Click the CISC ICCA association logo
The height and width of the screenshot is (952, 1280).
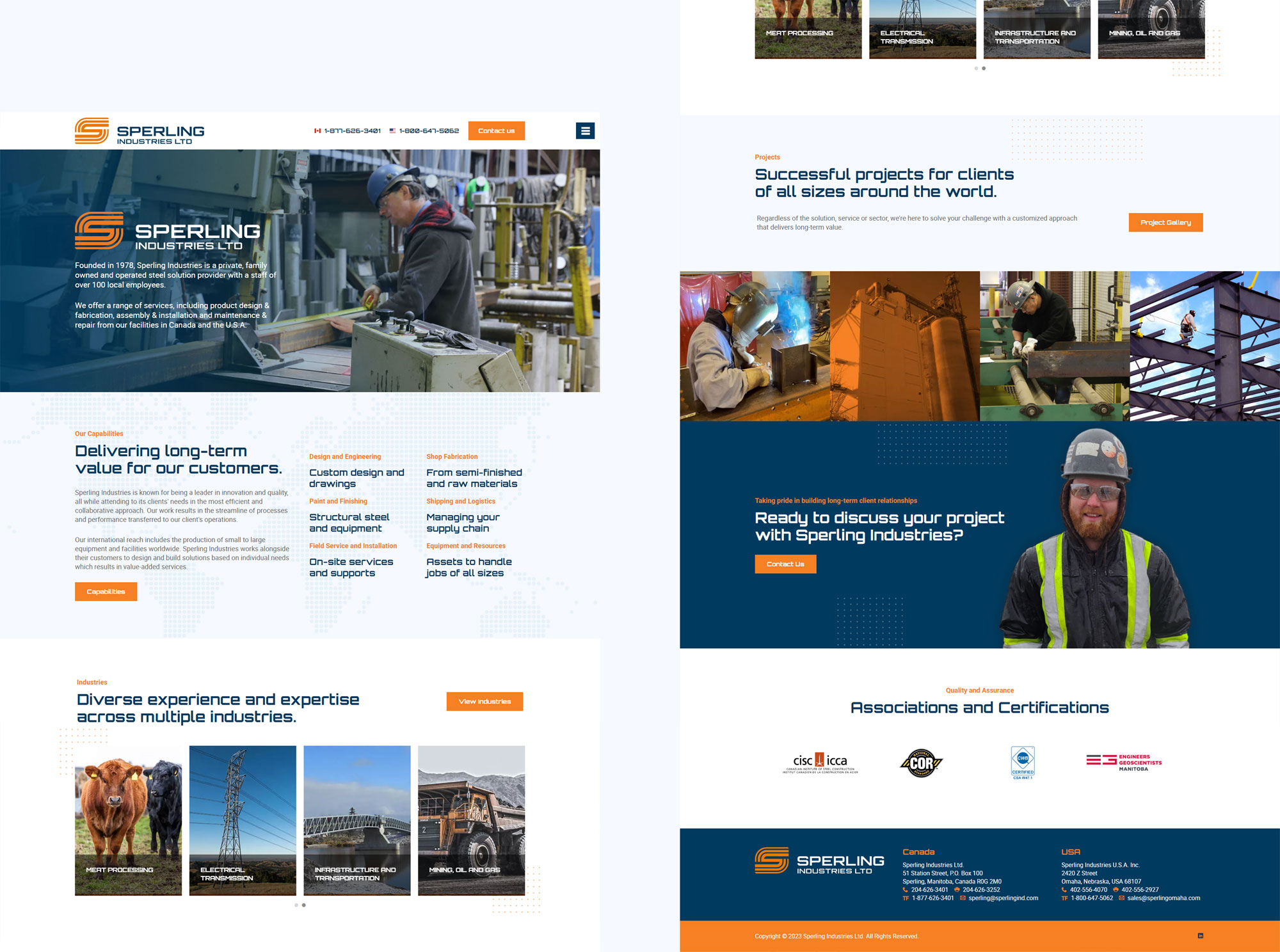820,763
